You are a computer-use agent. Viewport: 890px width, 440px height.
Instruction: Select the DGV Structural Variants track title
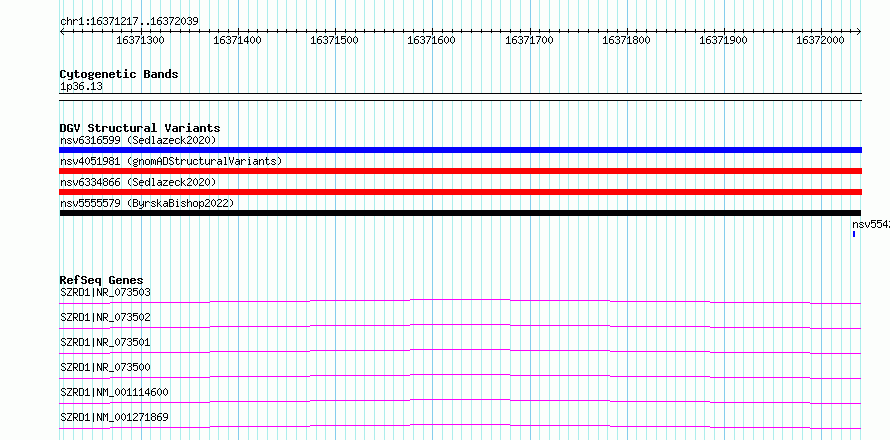(x=140, y=128)
